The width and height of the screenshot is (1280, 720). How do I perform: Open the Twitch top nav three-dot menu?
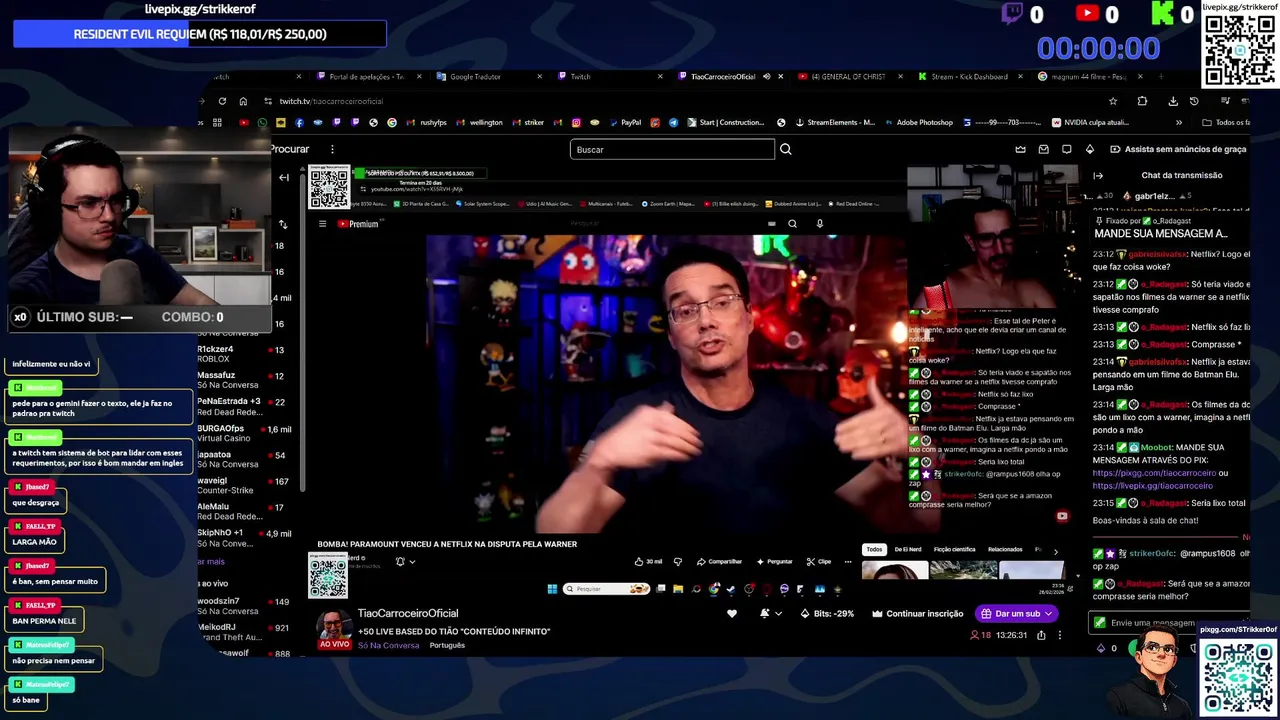(x=332, y=149)
